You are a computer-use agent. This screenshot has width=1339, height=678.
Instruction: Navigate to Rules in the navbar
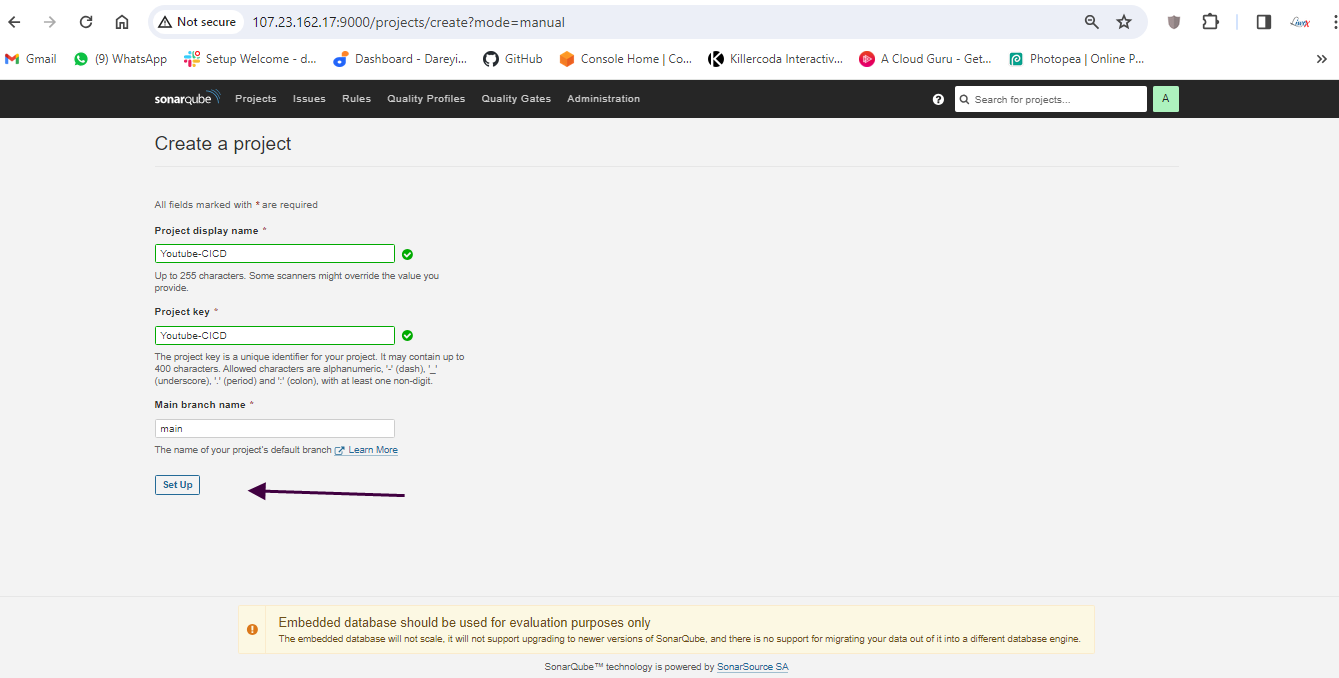pos(356,99)
